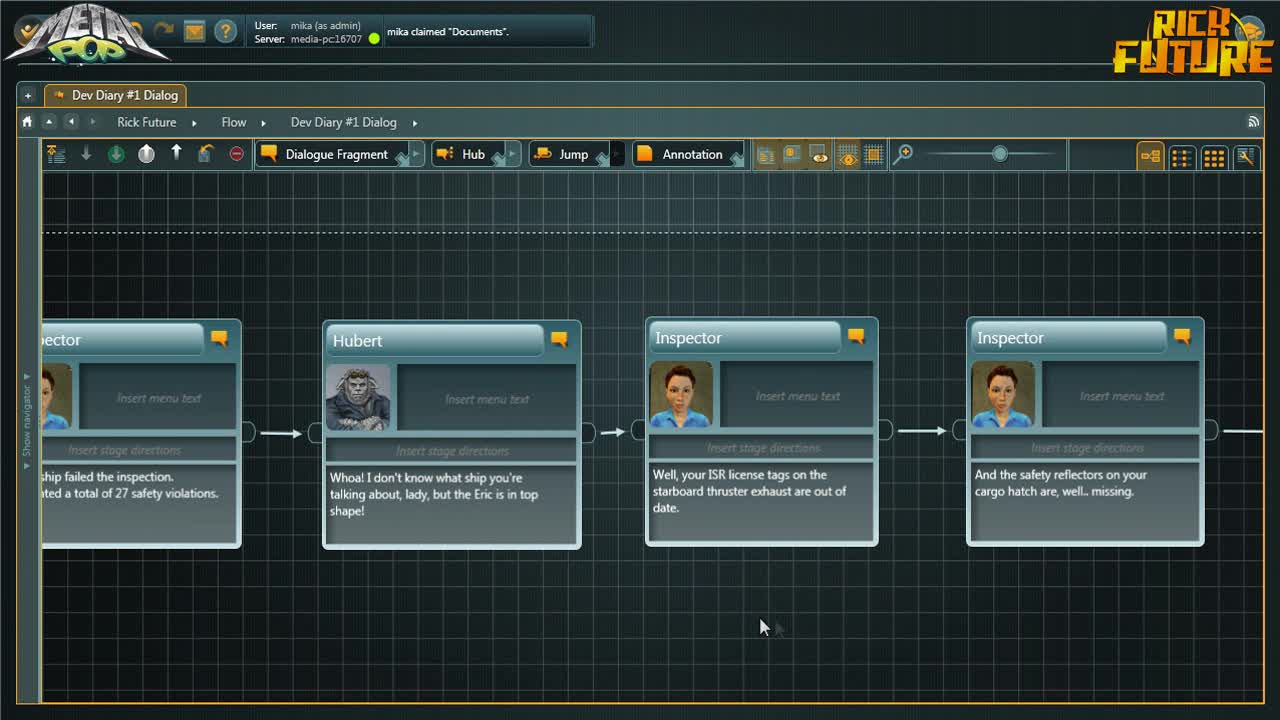Open the wrench settings view icon
The image size is (1280, 720).
tap(1245, 156)
